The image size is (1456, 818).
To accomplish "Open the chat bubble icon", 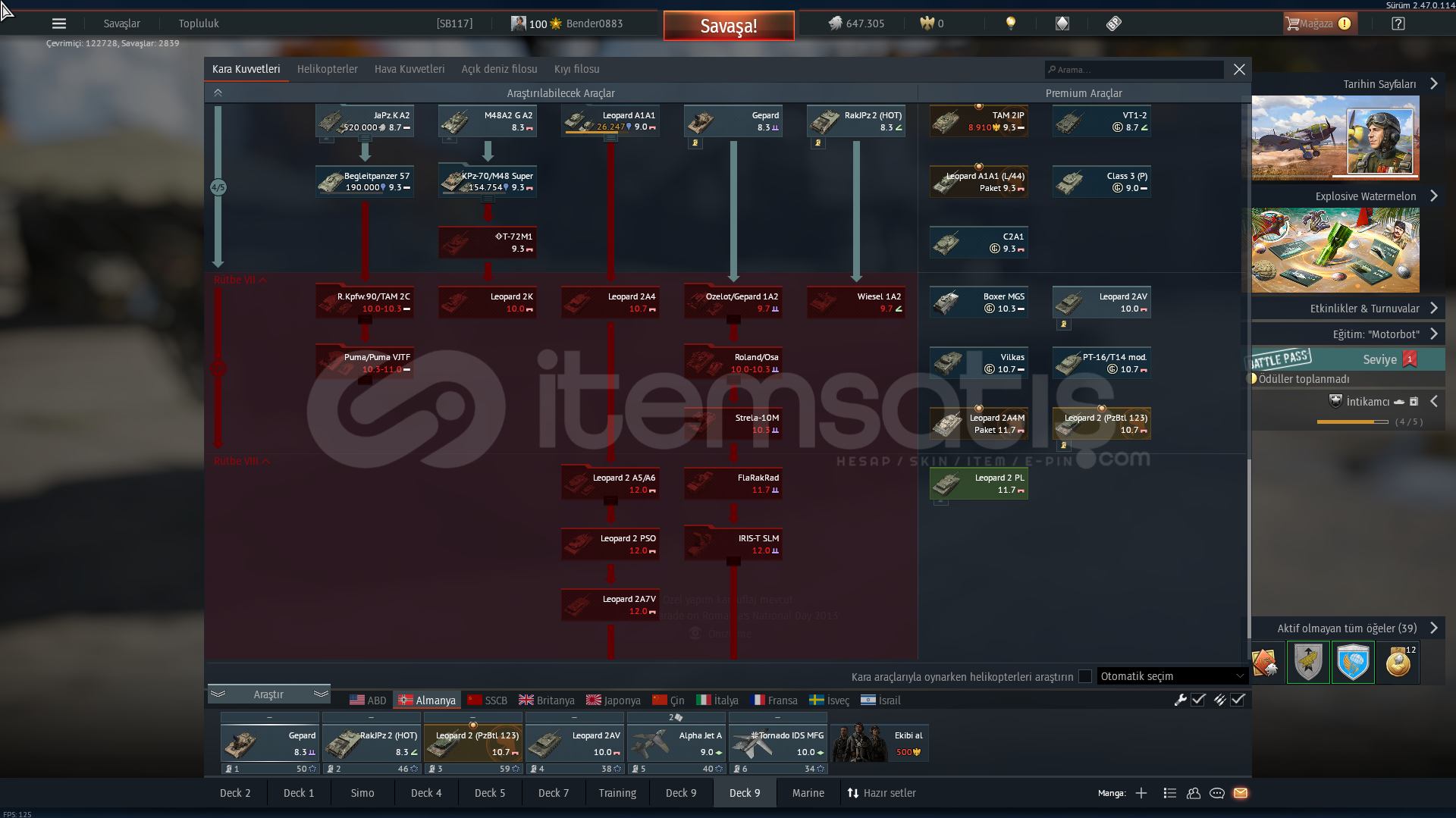I will pos(1217,793).
